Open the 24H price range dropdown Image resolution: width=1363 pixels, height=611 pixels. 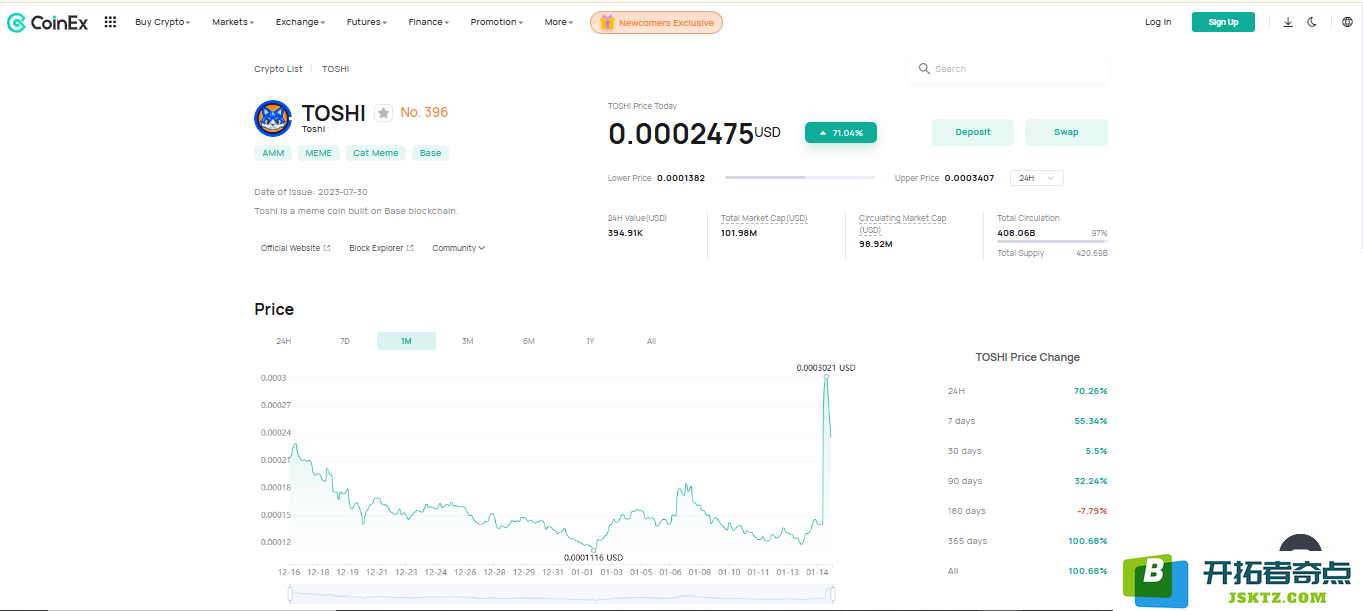[1037, 178]
